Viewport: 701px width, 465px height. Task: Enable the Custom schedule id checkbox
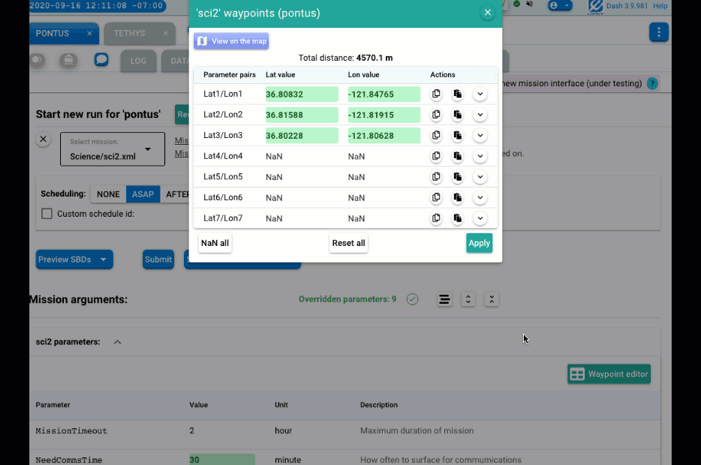click(x=47, y=214)
